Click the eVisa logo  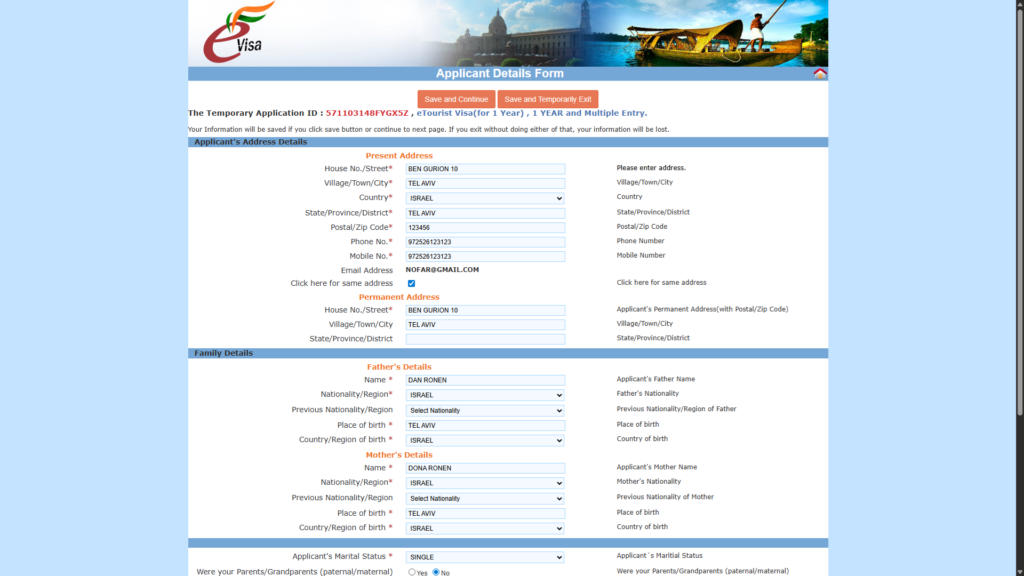[238, 32]
